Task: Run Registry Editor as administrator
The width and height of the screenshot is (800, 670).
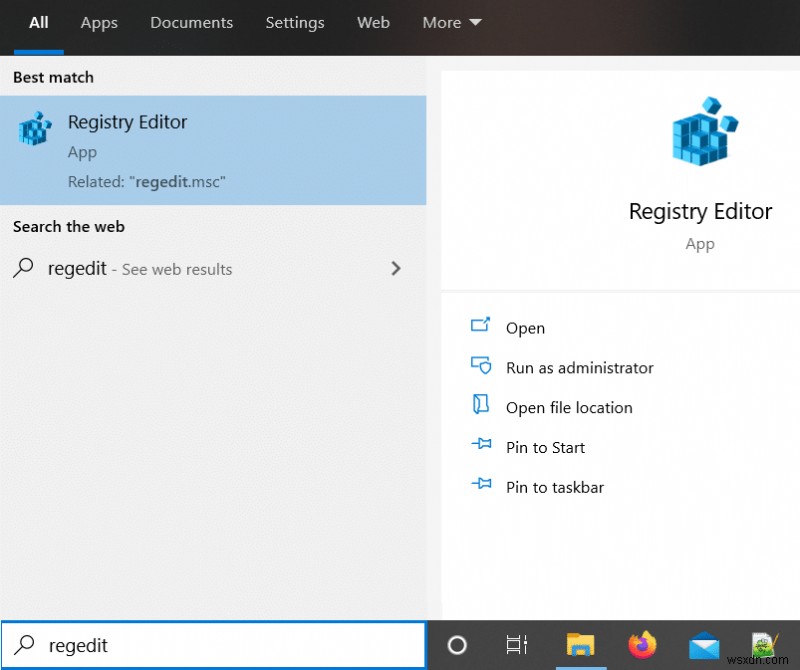Action: point(580,367)
